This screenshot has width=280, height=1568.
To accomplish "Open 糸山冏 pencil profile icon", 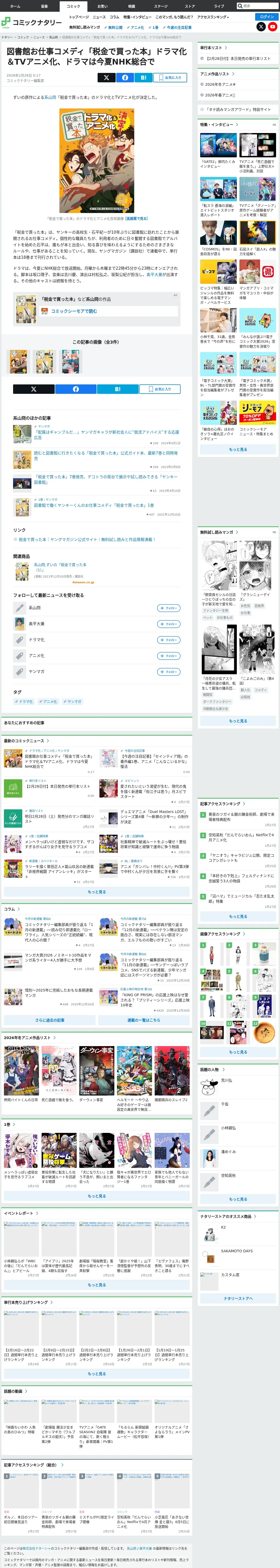I will (20, 608).
